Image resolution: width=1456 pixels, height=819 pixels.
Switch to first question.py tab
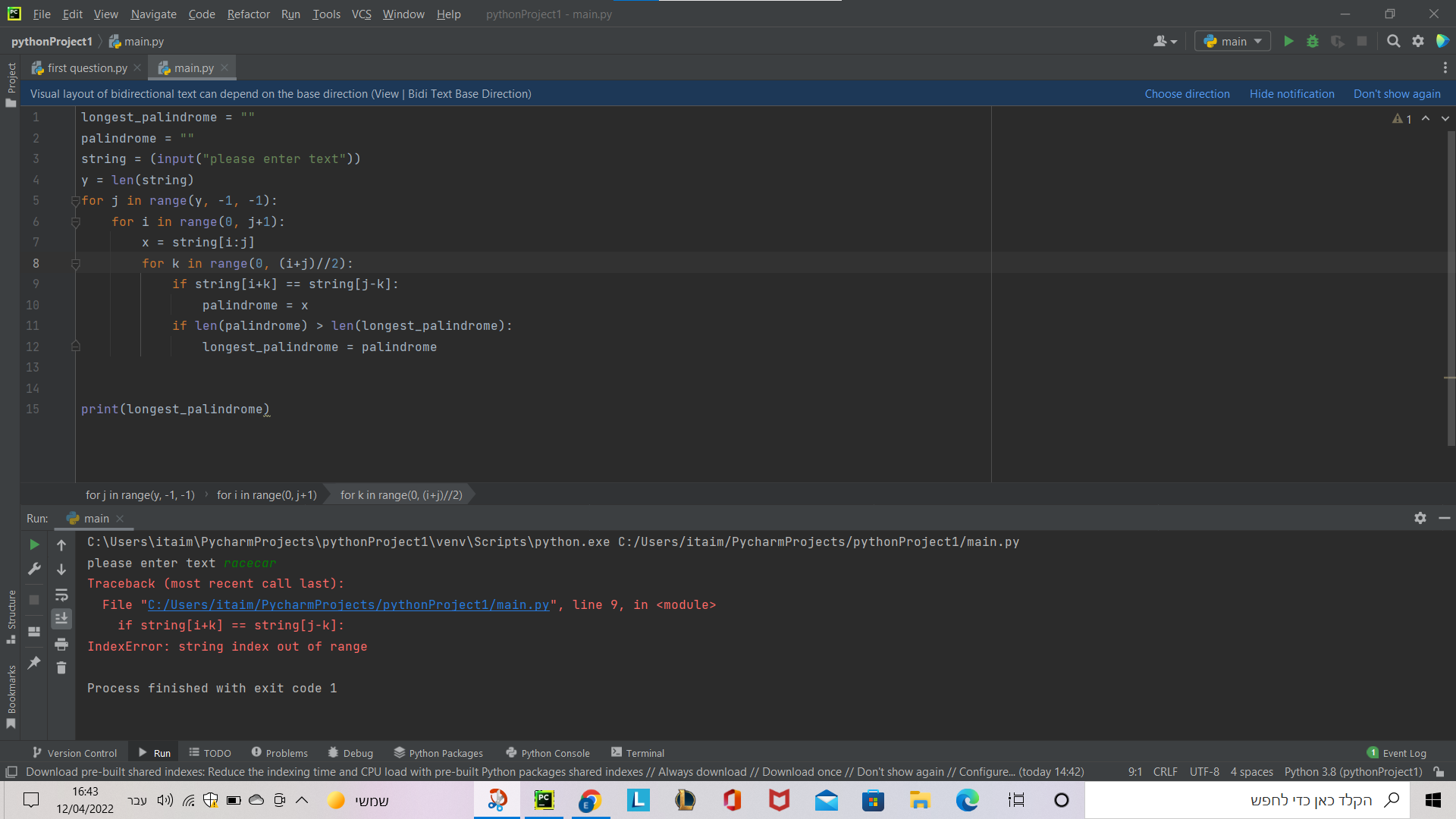[87, 67]
